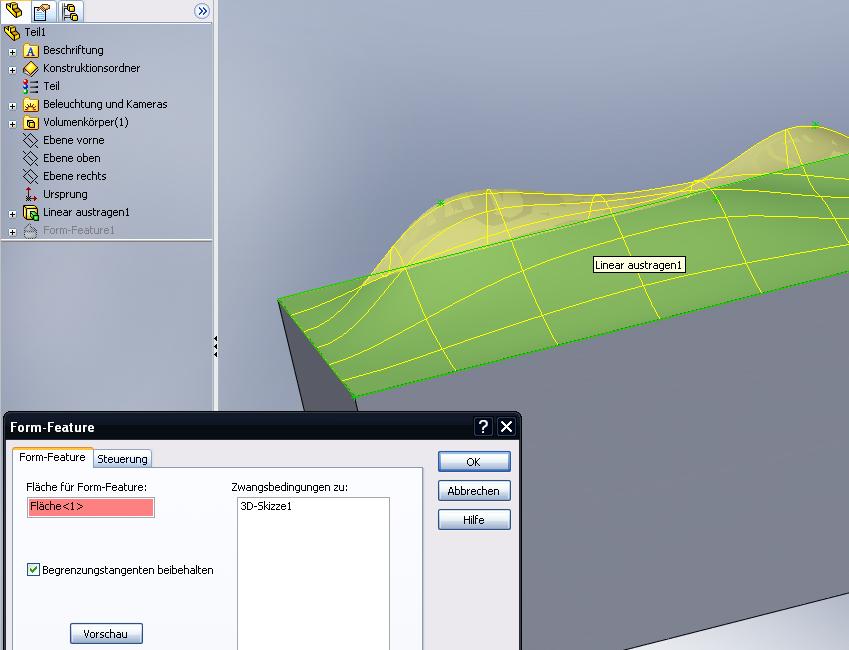Open the FeatureManager design tree tab
849x650 pixels.
tap(14, 10)
